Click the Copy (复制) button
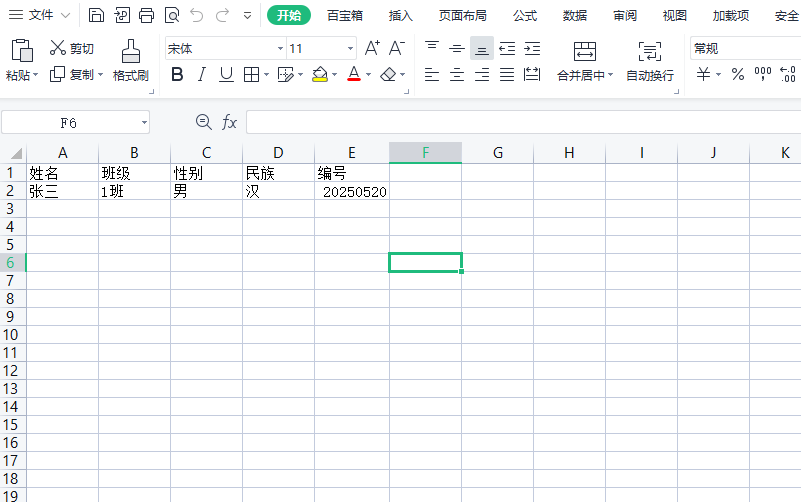The height and width of the screenshot is (502, 801). point(72,75)
